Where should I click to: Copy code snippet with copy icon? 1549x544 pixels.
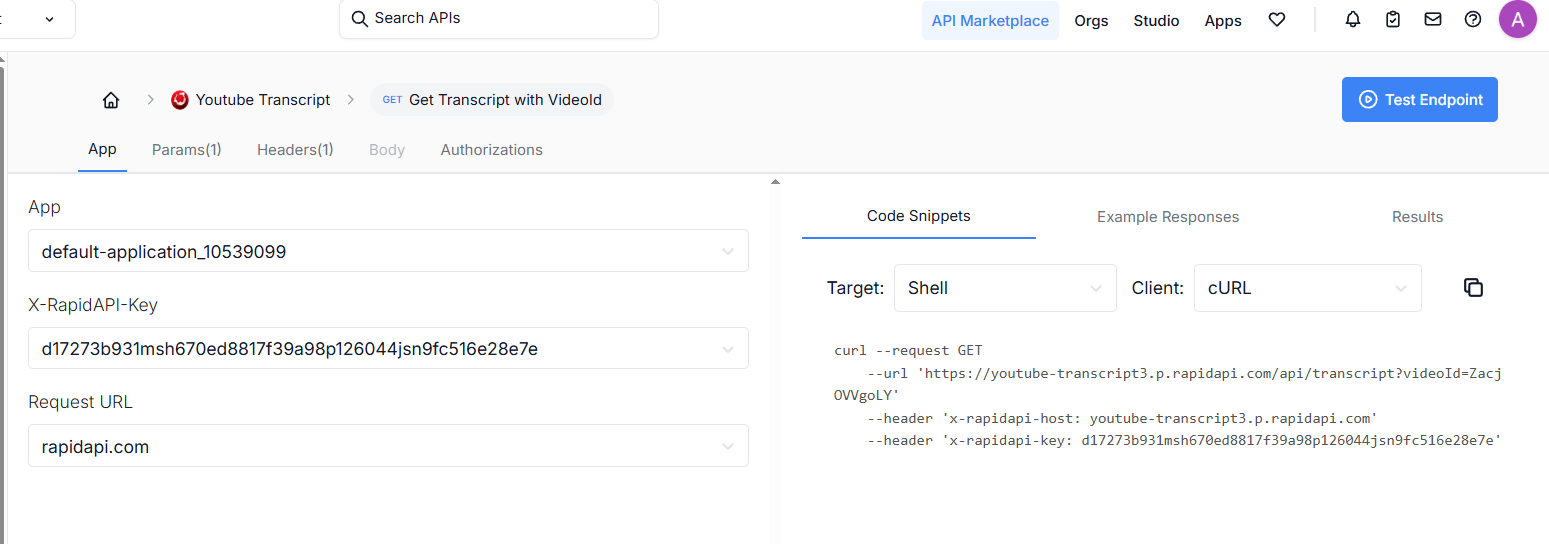pyautogui.click(x=1473, y=288)
